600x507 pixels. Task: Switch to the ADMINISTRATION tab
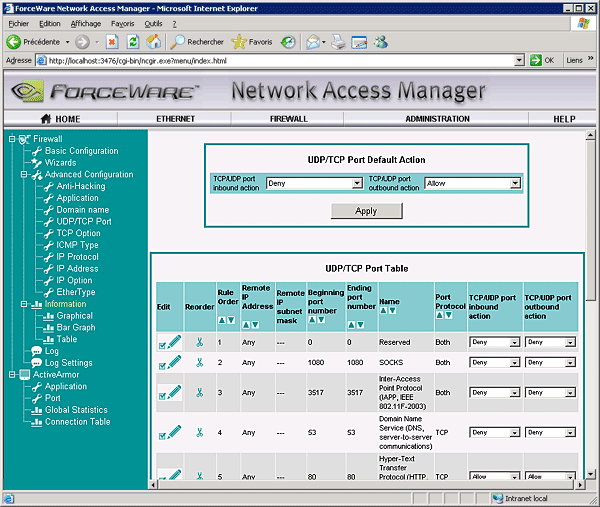437,119
